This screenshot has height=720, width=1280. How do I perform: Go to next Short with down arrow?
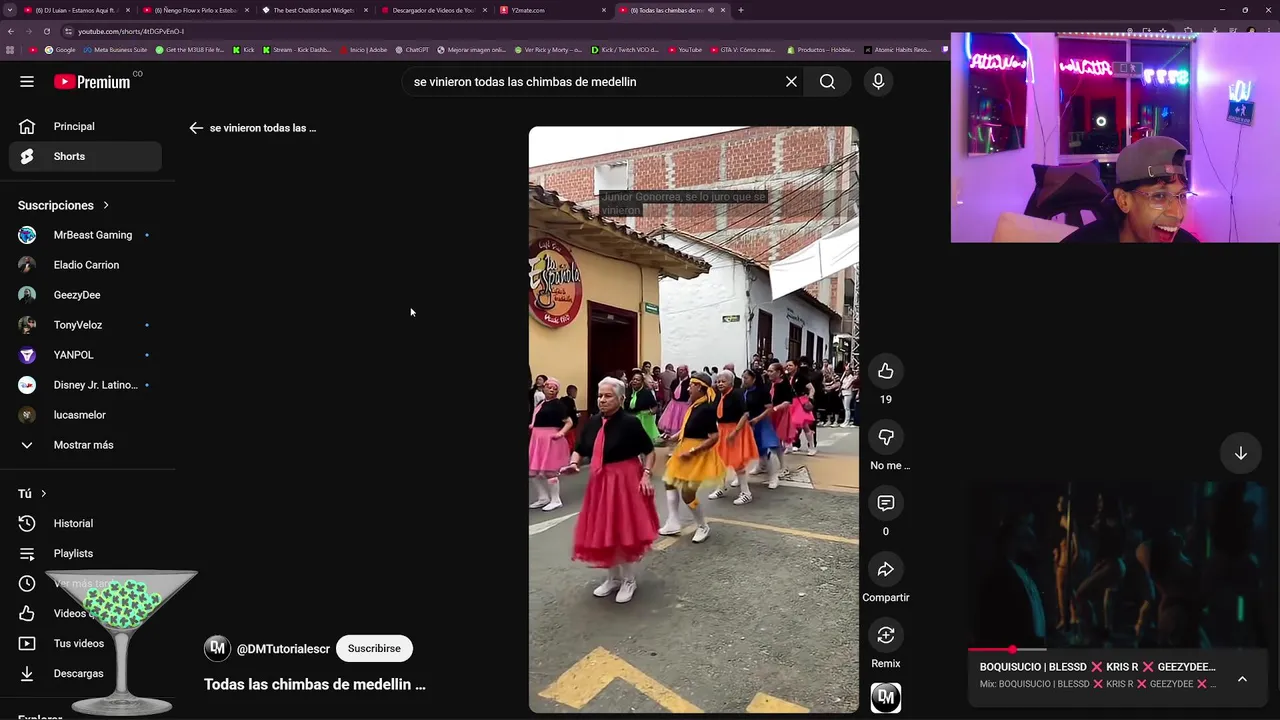(1240, 453)
